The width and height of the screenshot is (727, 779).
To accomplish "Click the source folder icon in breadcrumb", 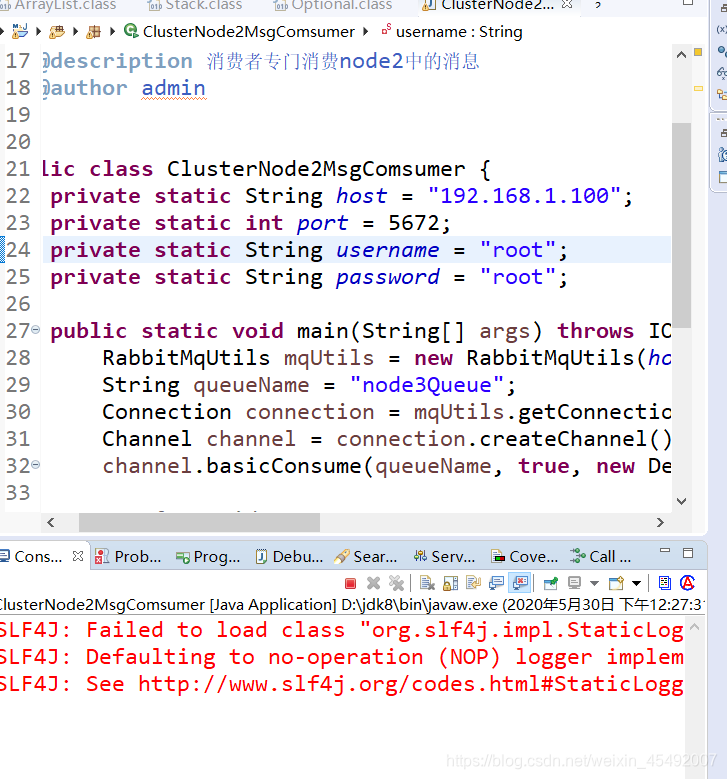I will [x=57, y=32].
